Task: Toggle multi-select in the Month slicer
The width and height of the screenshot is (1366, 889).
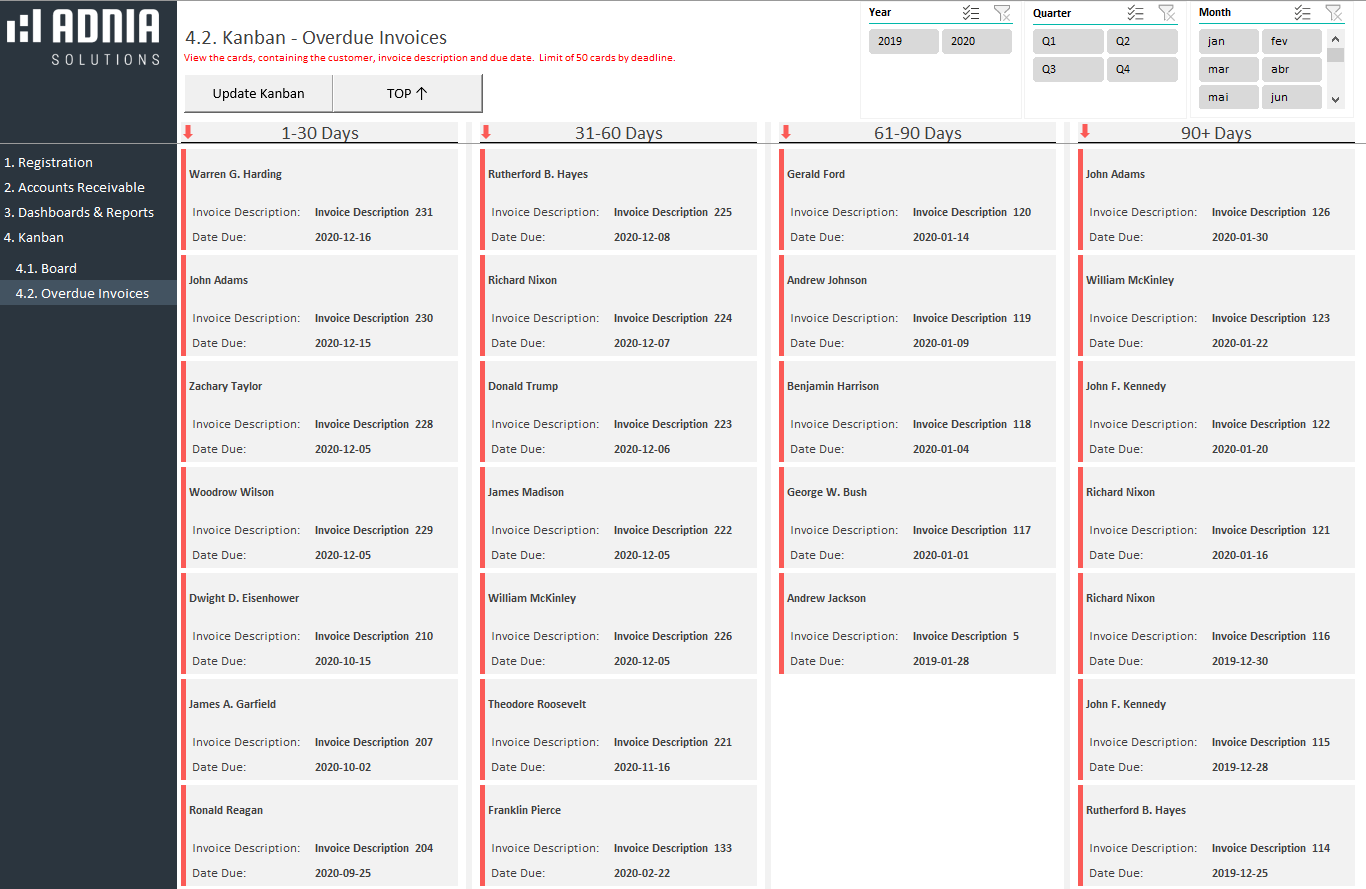Action: 1302,13
